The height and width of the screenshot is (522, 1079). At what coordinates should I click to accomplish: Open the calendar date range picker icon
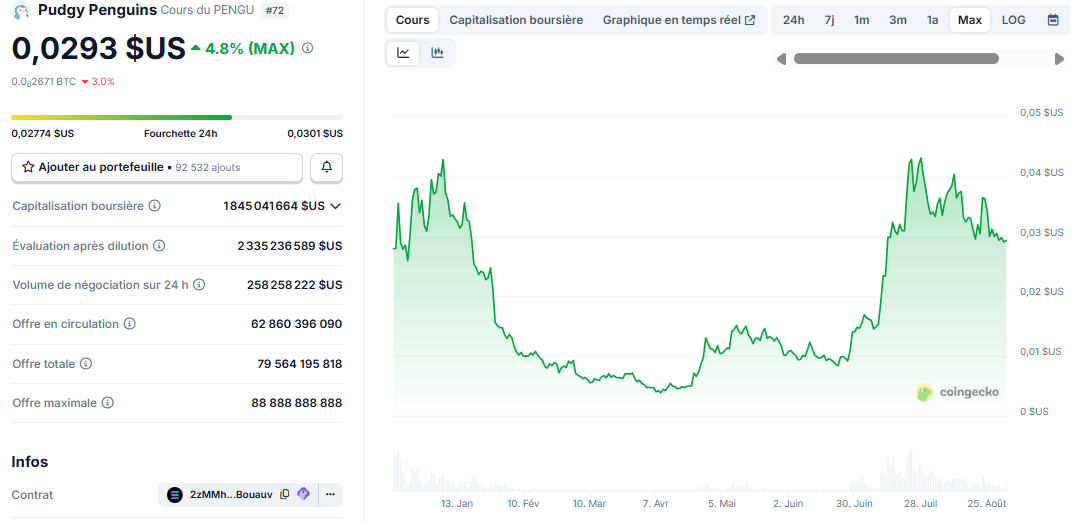1052,20
